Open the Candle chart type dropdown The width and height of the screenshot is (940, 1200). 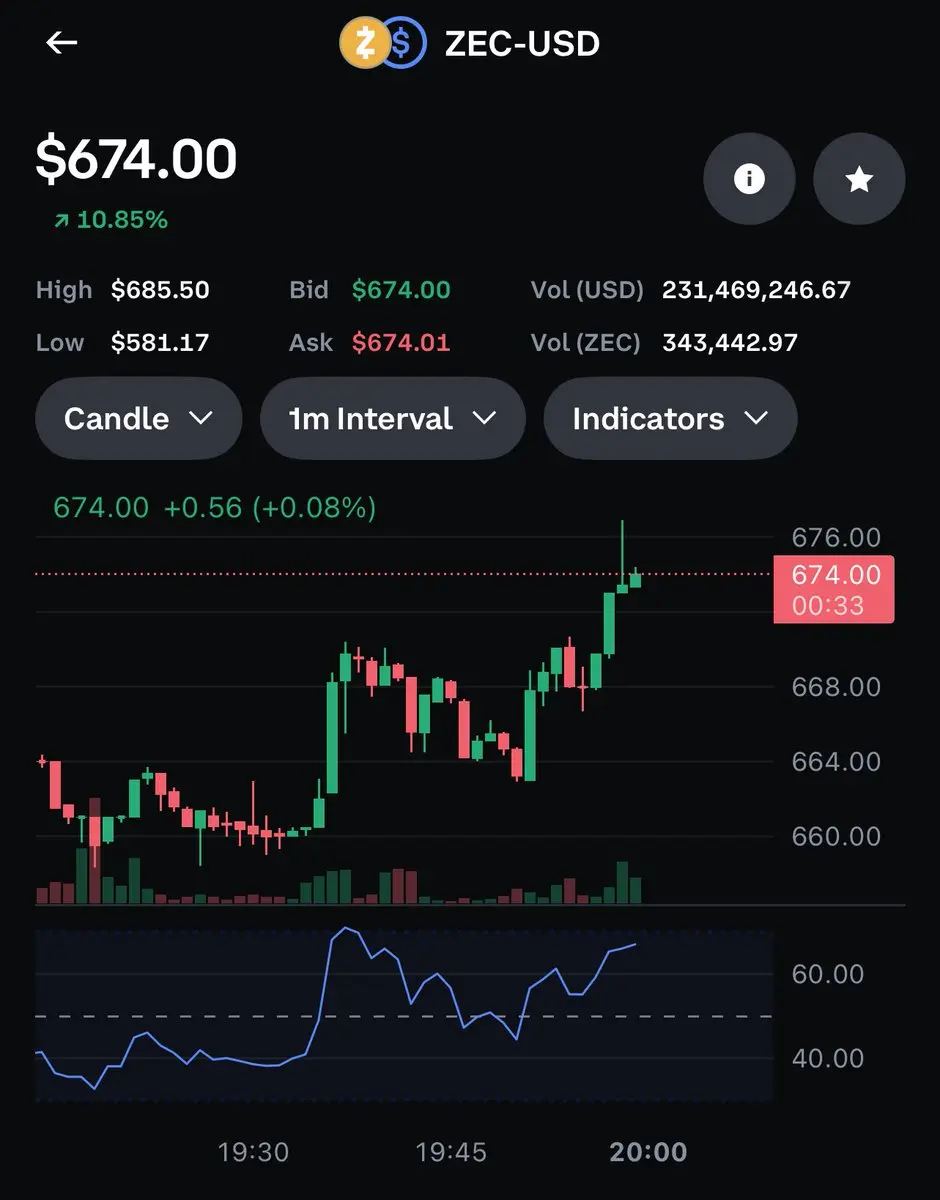pos(139,418)
